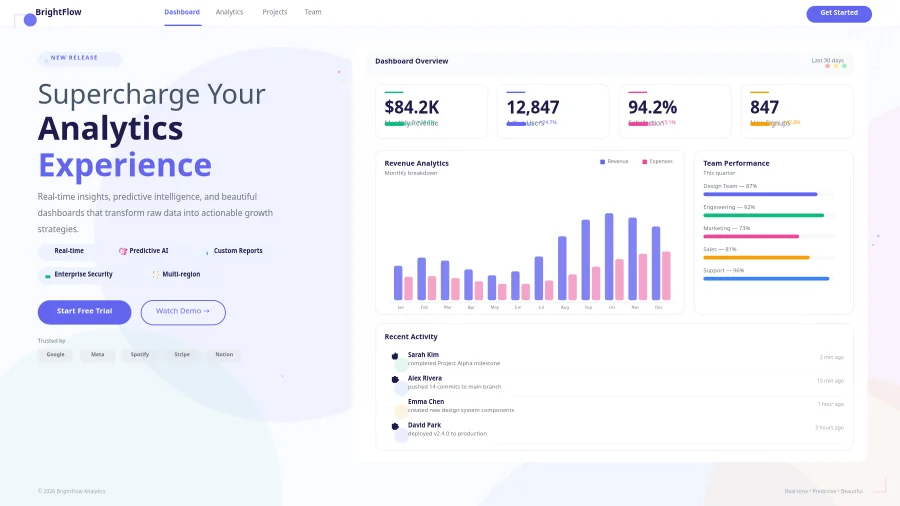Open the Dashboard nav tab
Image resolution: width=900 pixels, height=506 pixels.
(x=182, y=12)
